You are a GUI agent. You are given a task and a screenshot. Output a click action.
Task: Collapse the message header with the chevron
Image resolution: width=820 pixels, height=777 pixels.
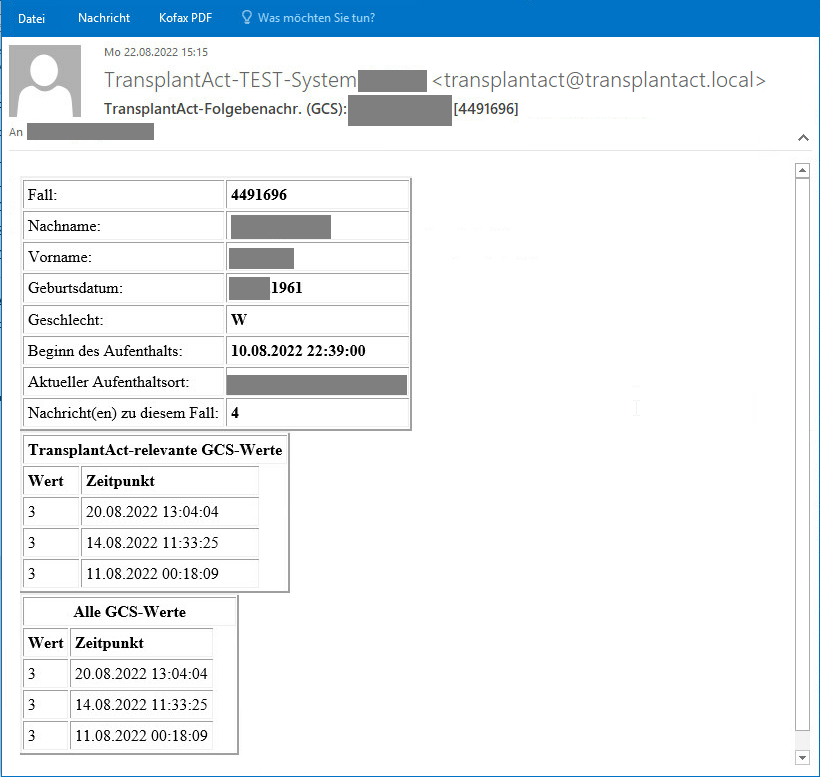802,137
